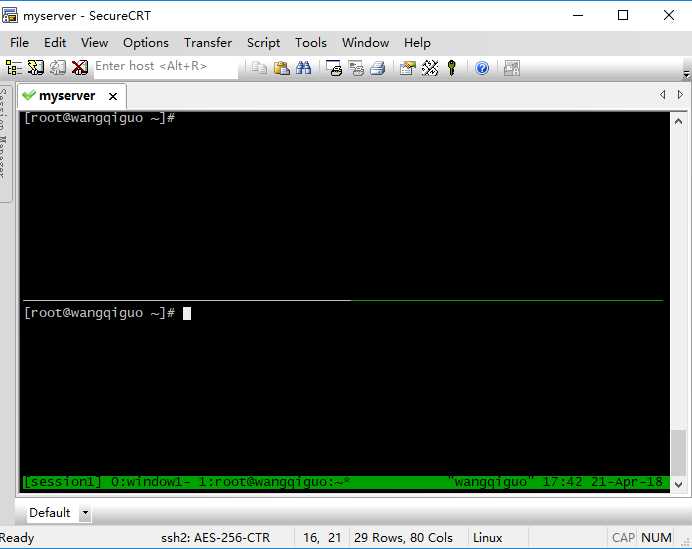Show next tab with right arrow
692x549 pixels.
(x=680, y=94)
